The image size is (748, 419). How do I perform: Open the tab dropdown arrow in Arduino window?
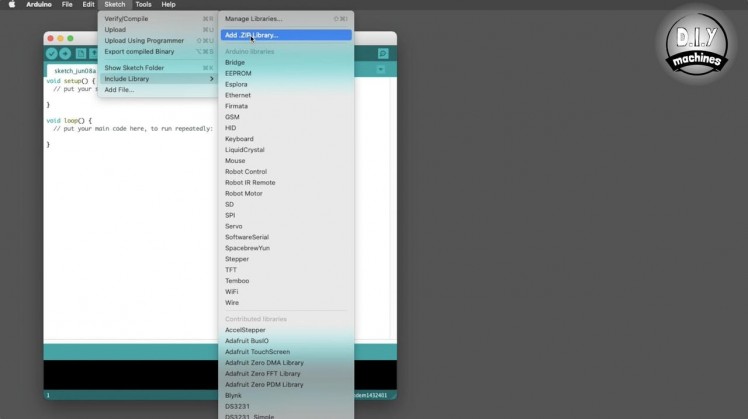381,70
